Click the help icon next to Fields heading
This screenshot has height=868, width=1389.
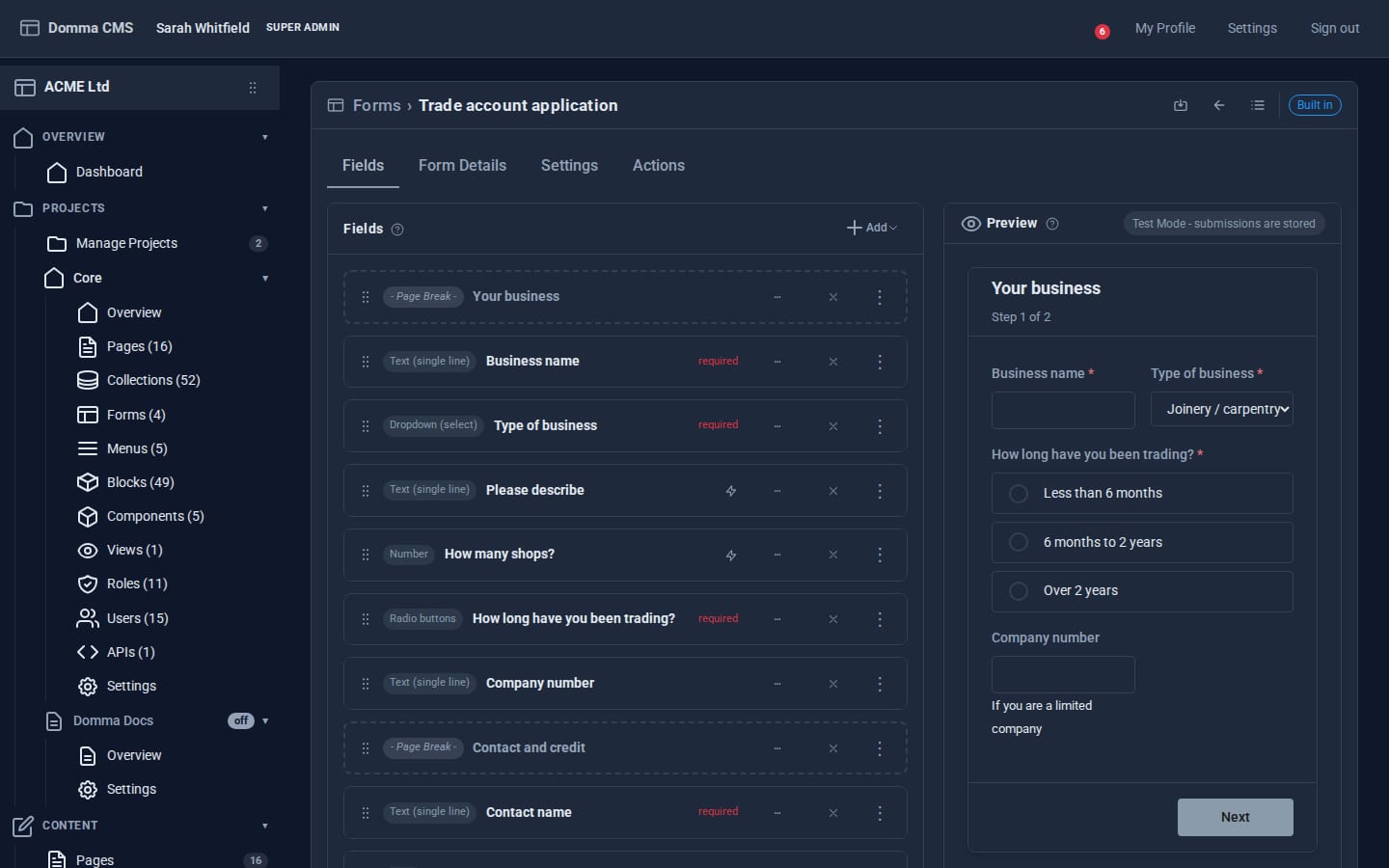(397, 230)
